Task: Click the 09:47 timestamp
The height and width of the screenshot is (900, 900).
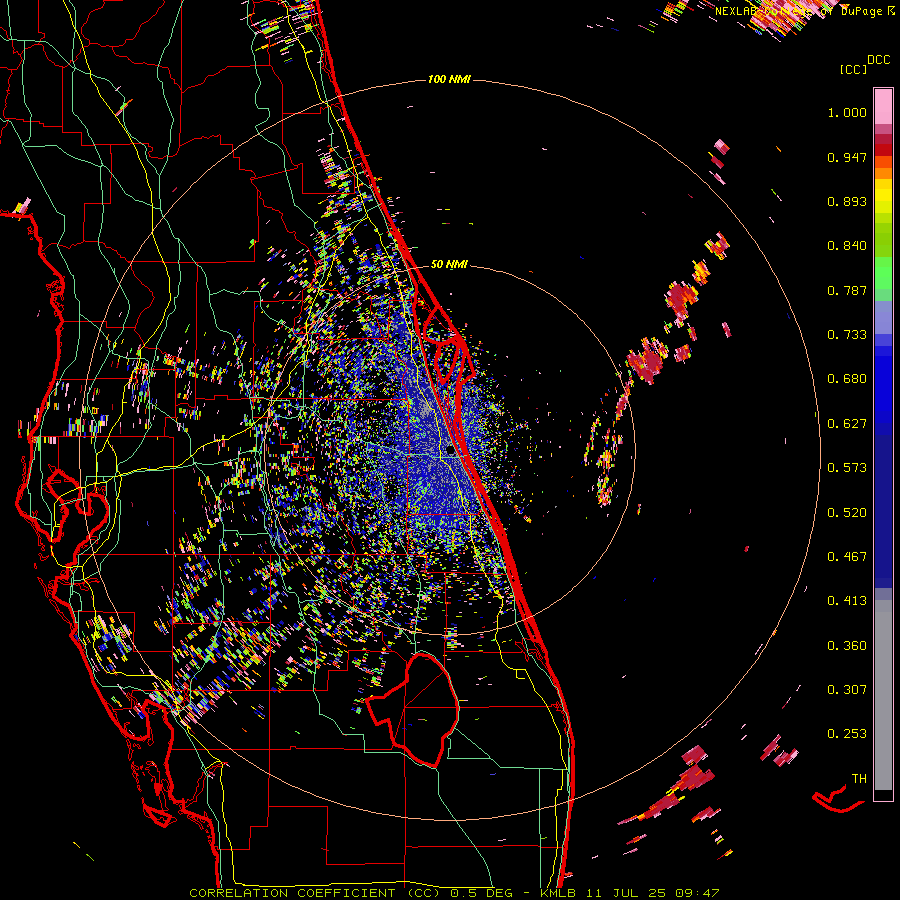Action: coord(697,893)
